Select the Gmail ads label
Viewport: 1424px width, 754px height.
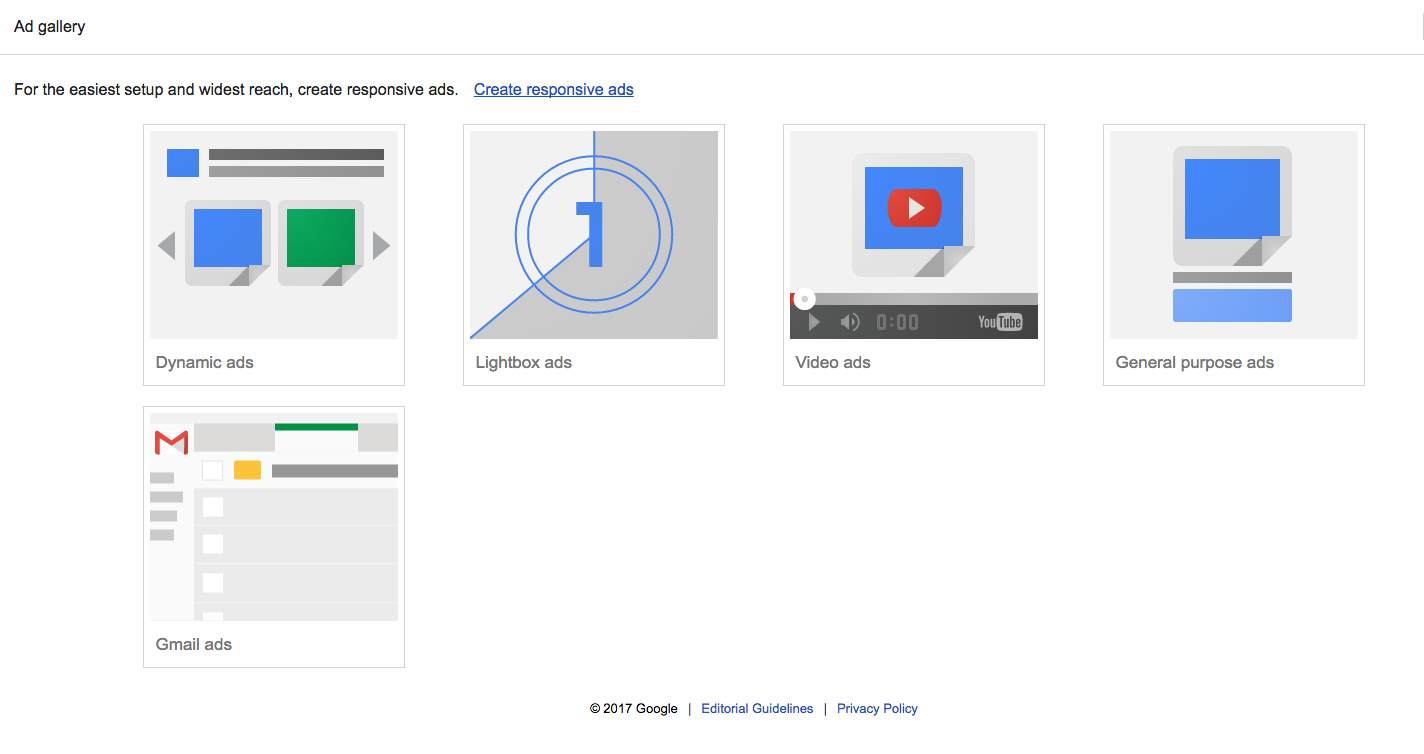coord(194,644)
